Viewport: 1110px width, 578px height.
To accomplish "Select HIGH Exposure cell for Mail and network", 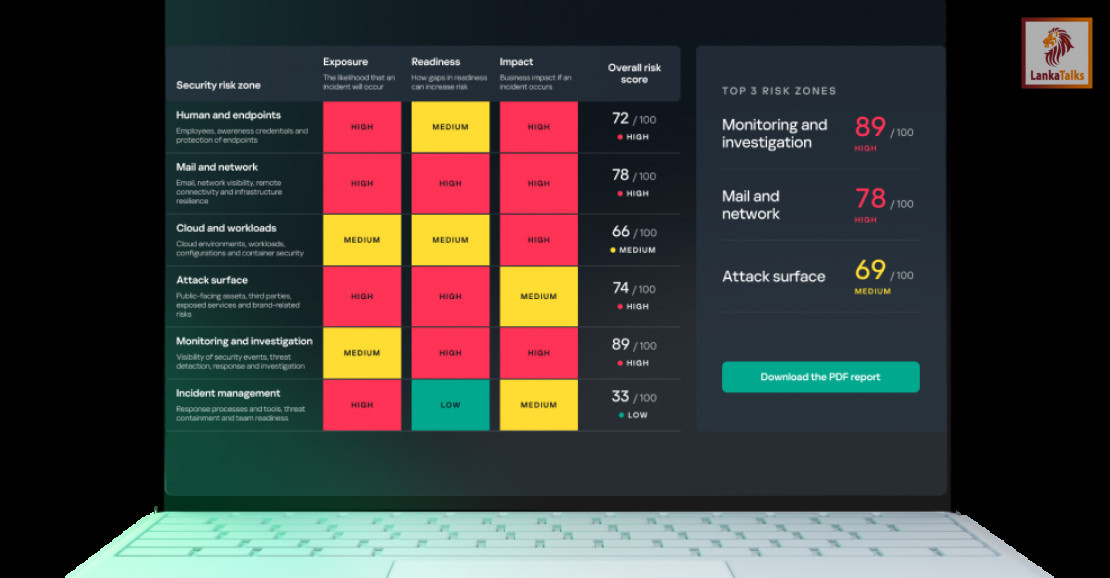I will tap(362, 183).
